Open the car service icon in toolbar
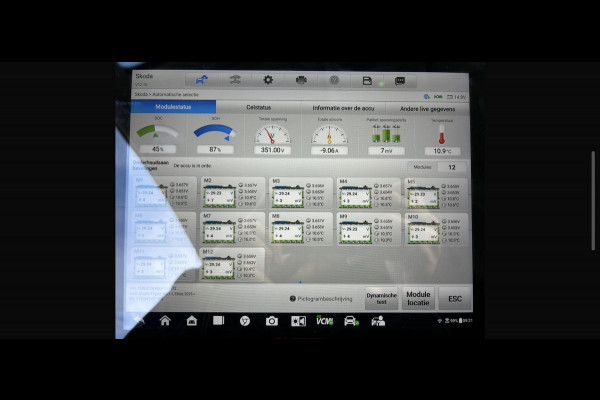Screen dimensions: 600x400 [x=235, y=80]
